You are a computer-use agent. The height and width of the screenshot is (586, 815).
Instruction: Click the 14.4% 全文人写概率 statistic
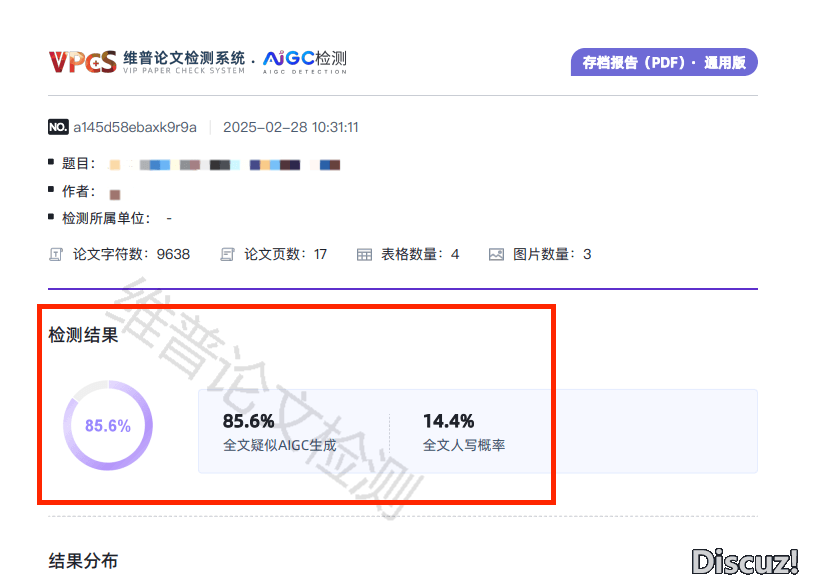(x=463, y=432)
